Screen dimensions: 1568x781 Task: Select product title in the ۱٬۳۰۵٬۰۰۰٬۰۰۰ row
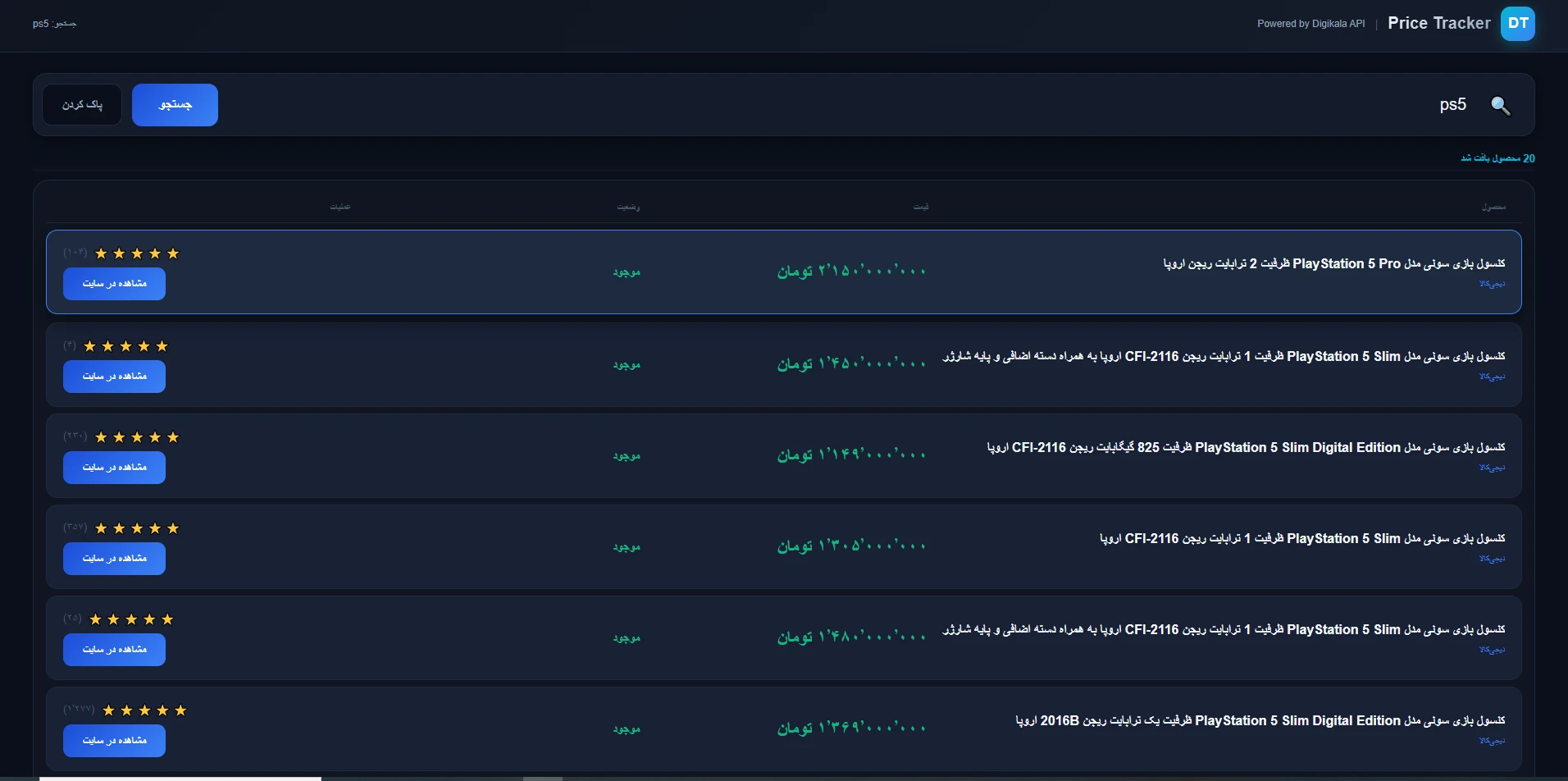1302,538
